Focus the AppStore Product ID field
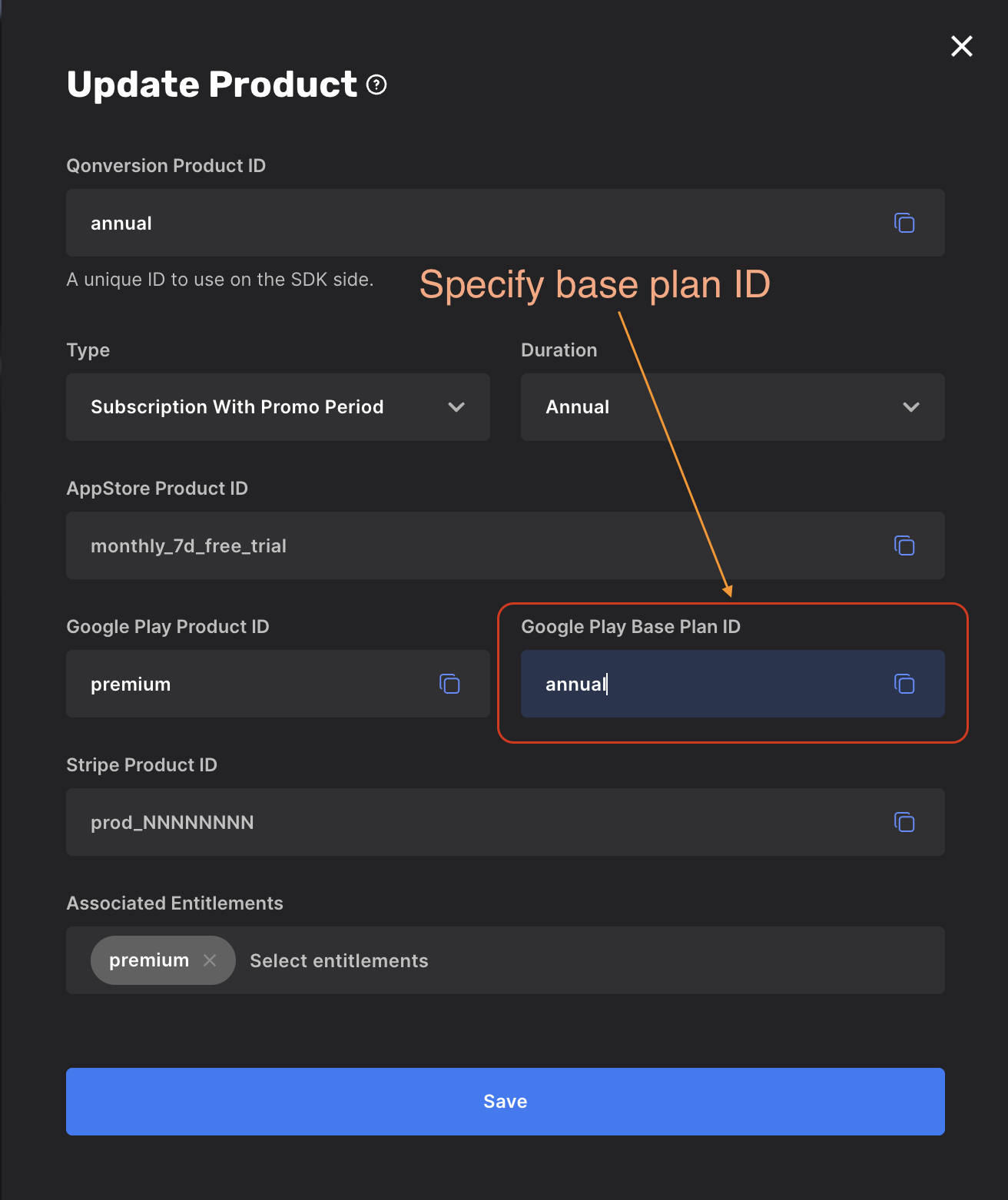This screenshot has width=1008, height=1200. [x=506, y=545]
